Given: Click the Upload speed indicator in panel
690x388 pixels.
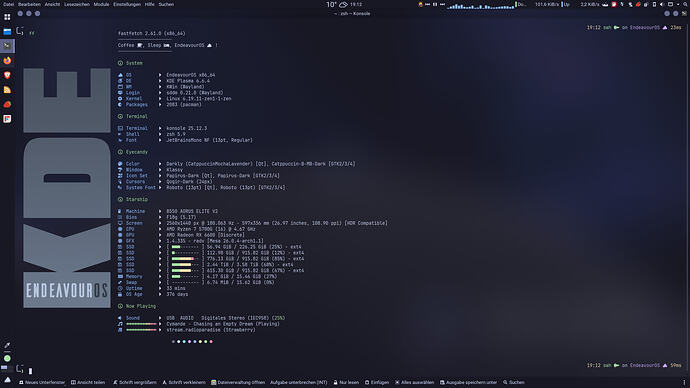Looking at the screenshot, I should point(580,4).
